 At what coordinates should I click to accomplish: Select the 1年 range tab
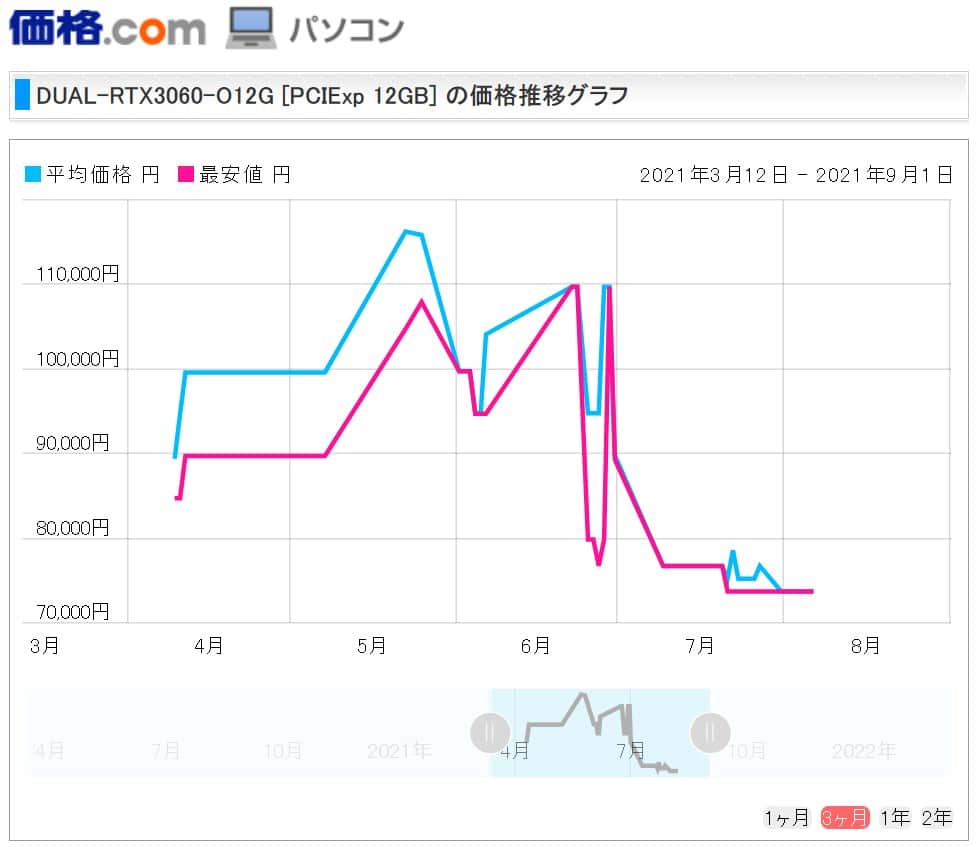coord(894,817)
